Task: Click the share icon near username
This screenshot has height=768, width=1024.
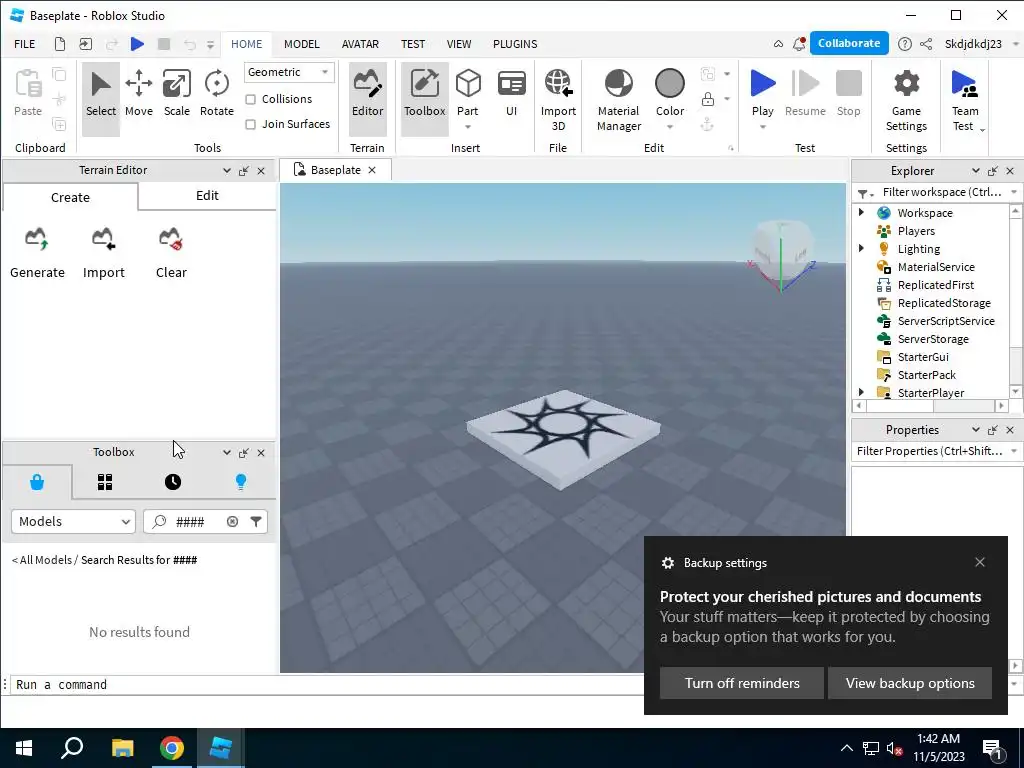Action: [x=926, y=44]
